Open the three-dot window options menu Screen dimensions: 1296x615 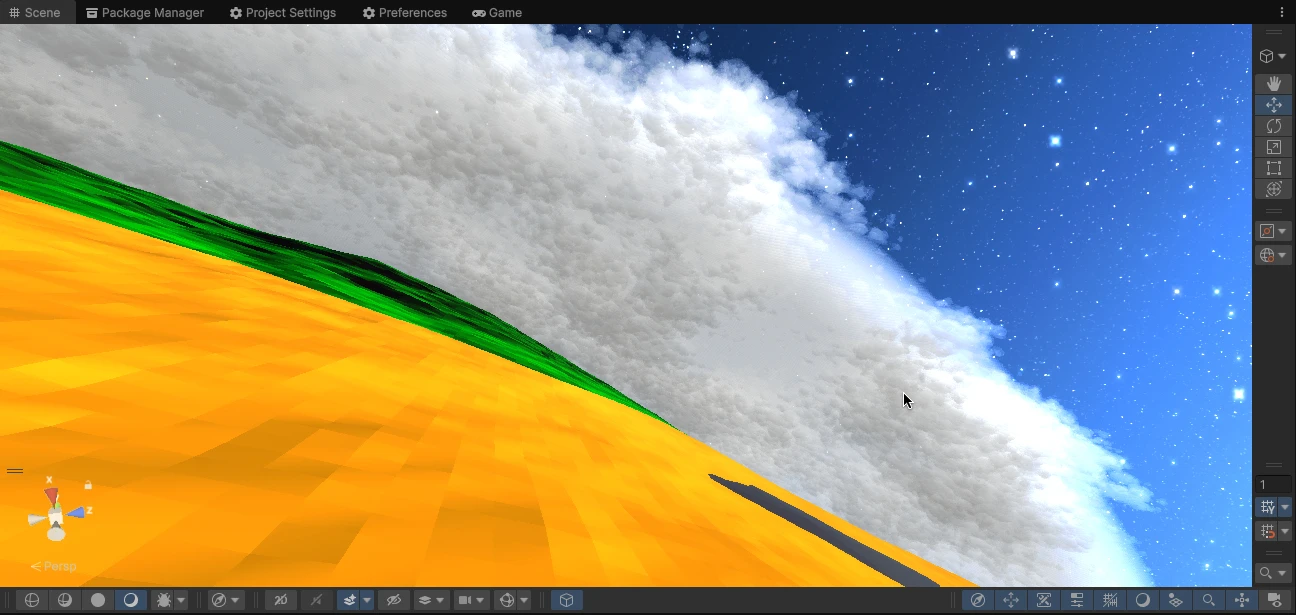1282,13
